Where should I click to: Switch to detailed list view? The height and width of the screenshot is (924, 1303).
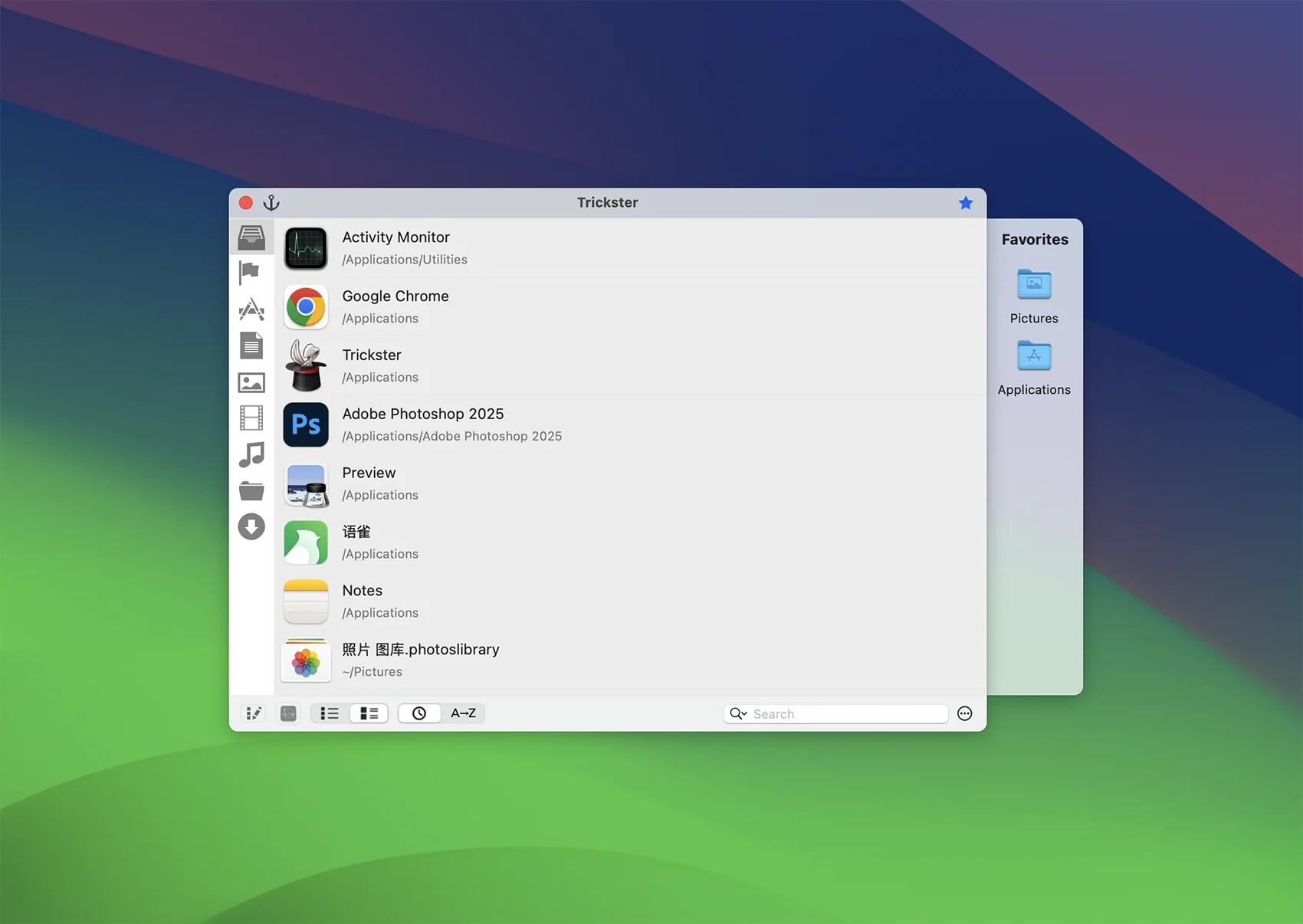coord(369,713)
